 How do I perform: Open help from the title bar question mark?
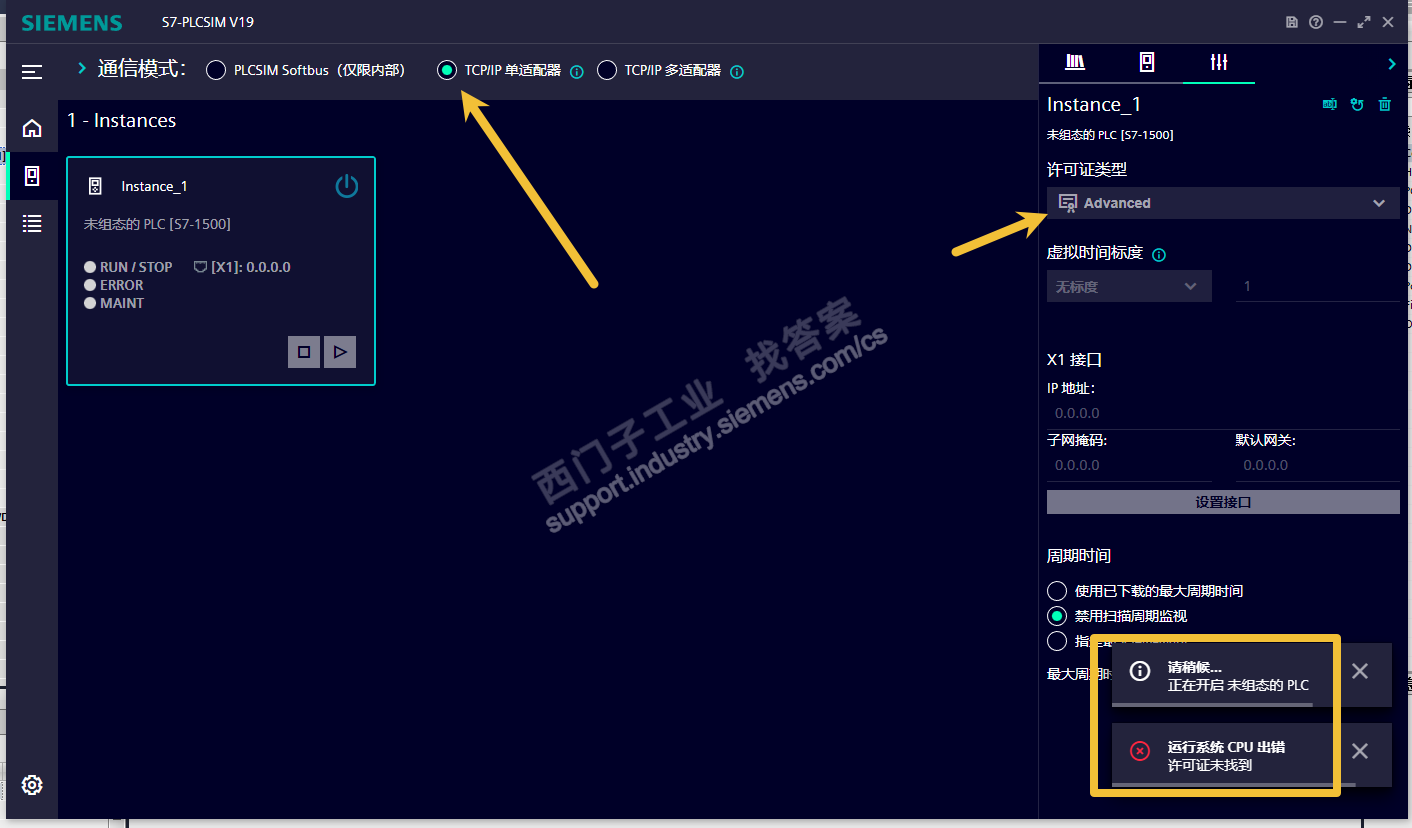pos(1316,22)
